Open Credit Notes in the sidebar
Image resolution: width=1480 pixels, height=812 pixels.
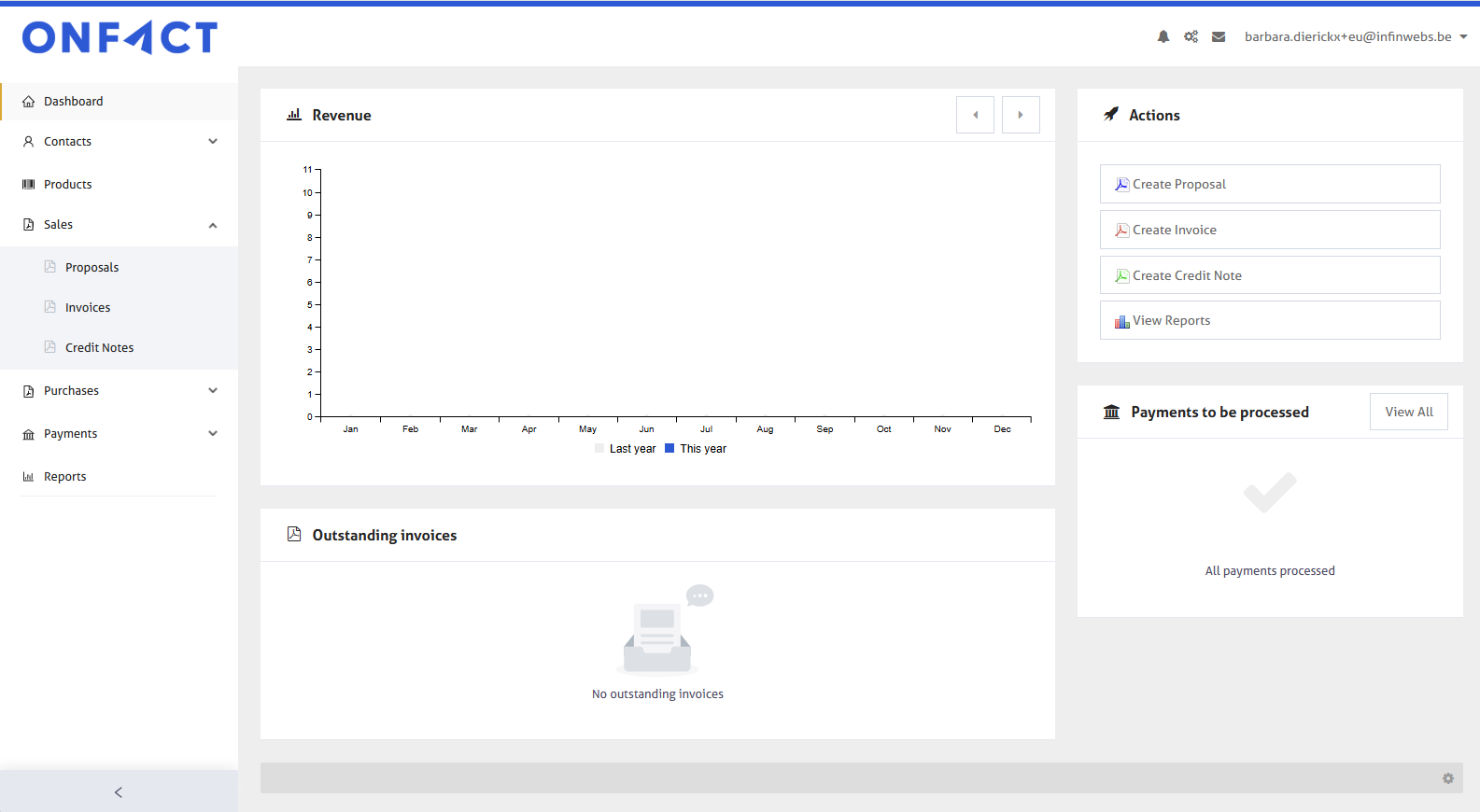click(x=99, y=348)
